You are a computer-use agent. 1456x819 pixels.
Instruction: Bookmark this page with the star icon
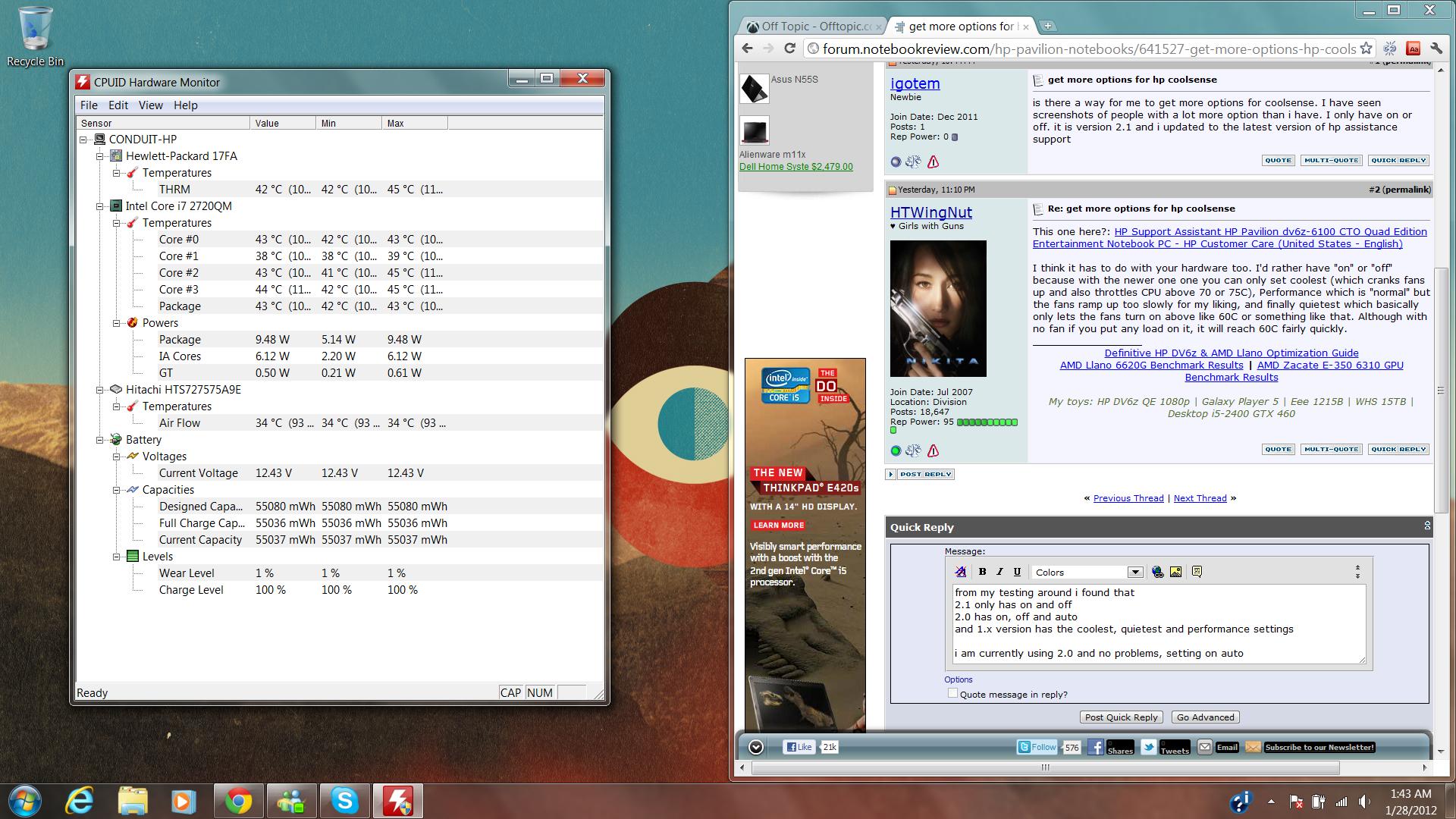point(1366,49)
